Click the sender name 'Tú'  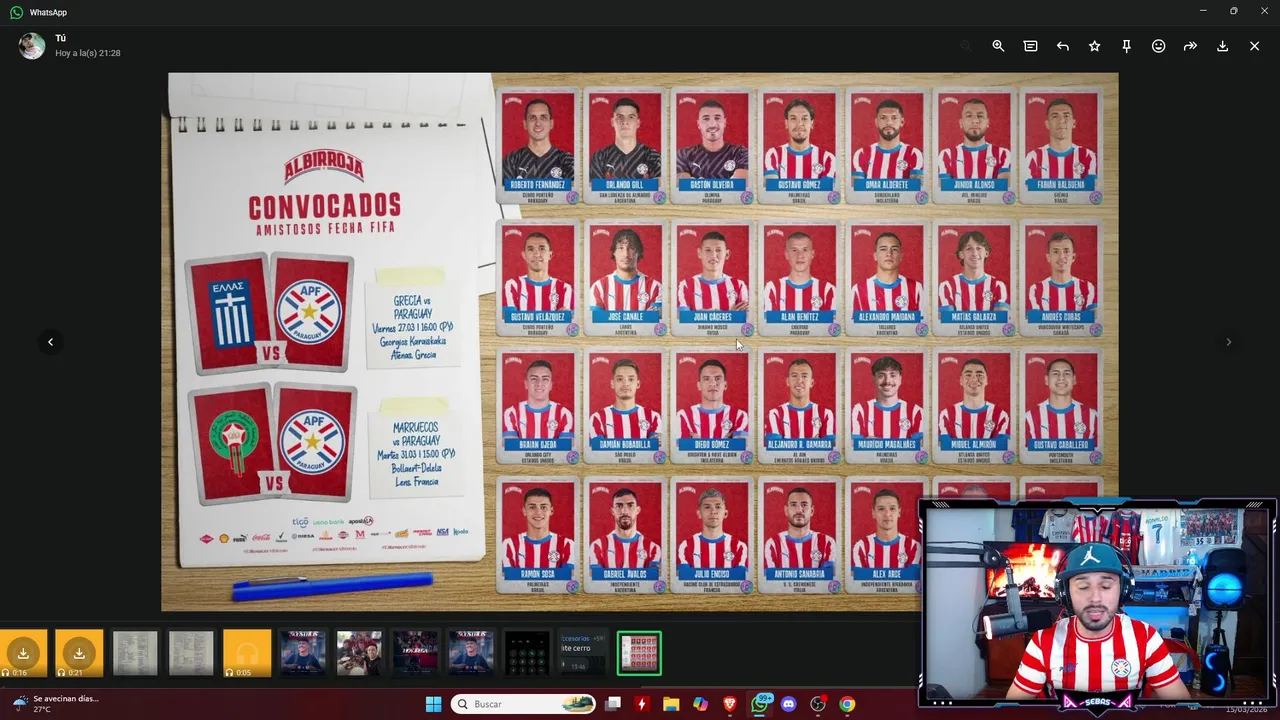61,38
